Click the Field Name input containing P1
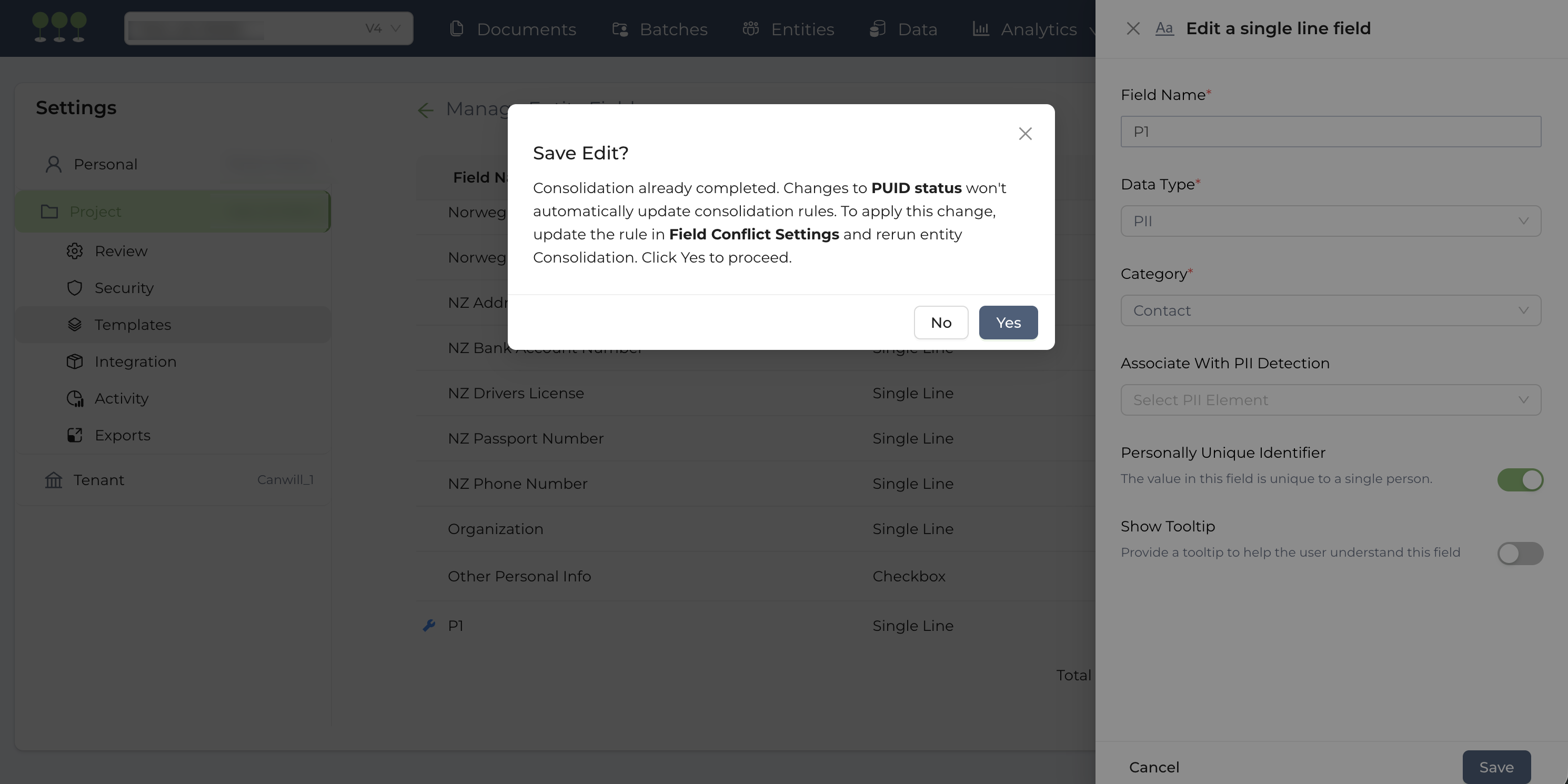The height and width of the screenshot is (784, 1568). 1331,132
